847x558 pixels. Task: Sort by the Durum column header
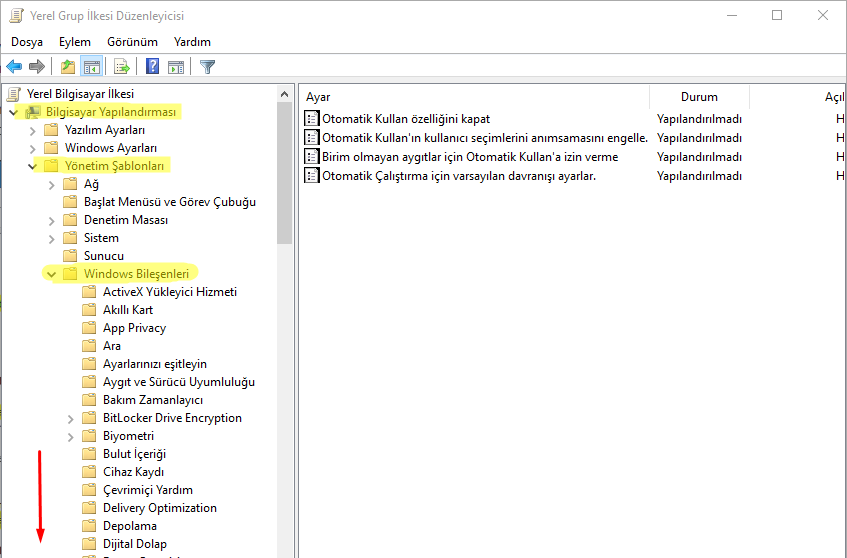[x=699, y=97]
